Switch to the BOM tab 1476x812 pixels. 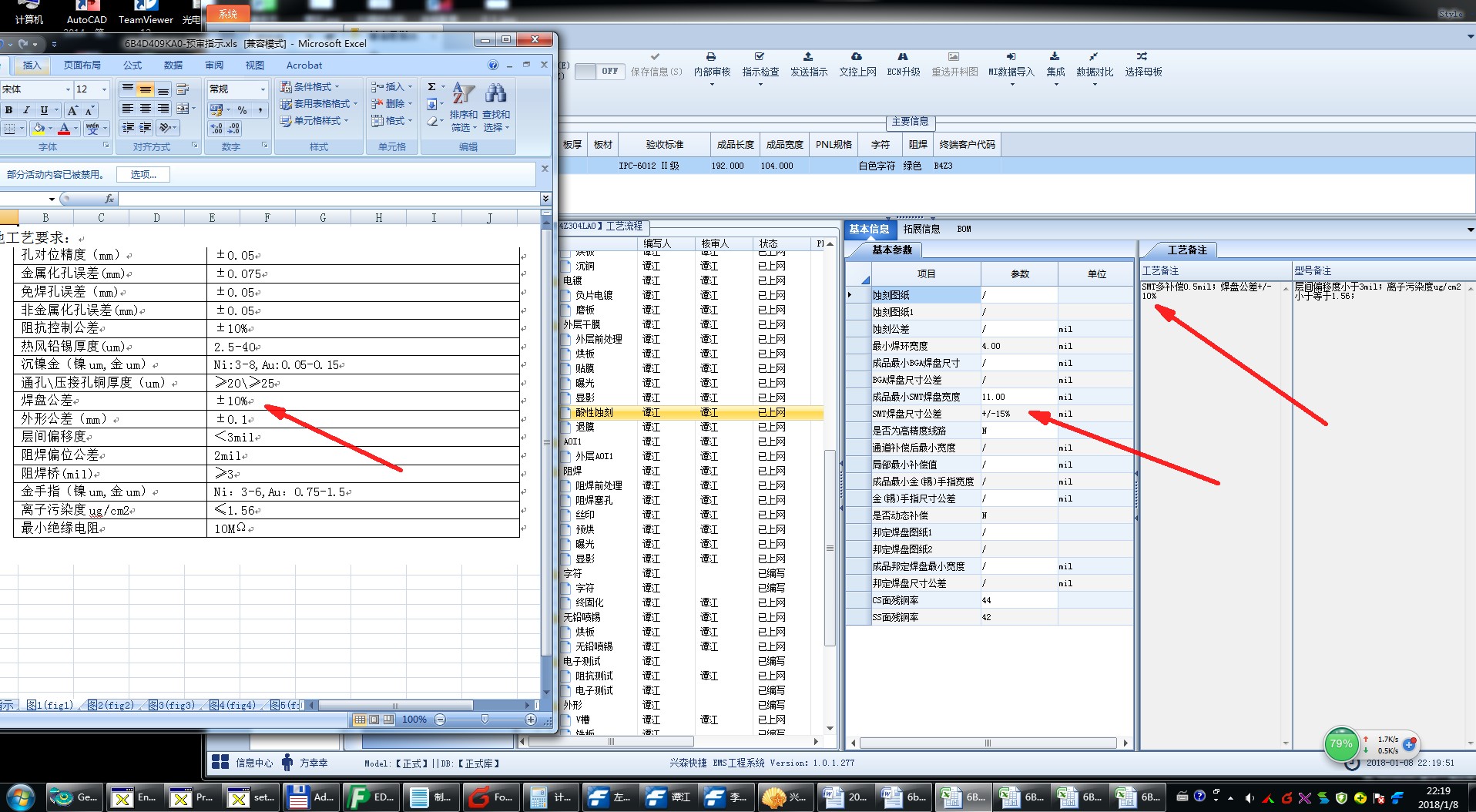[964, 229]
